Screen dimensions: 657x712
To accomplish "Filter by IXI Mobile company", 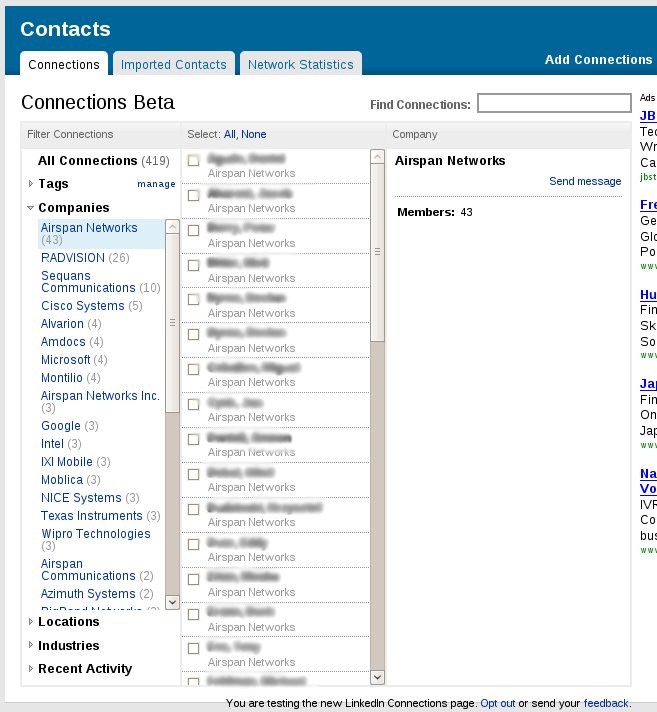I will [75, 461].
